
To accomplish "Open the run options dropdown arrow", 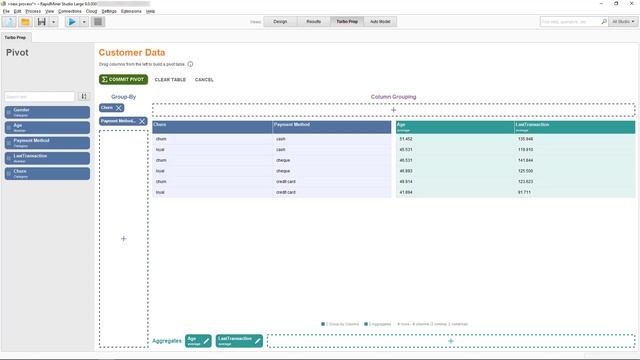I will 84,22.
